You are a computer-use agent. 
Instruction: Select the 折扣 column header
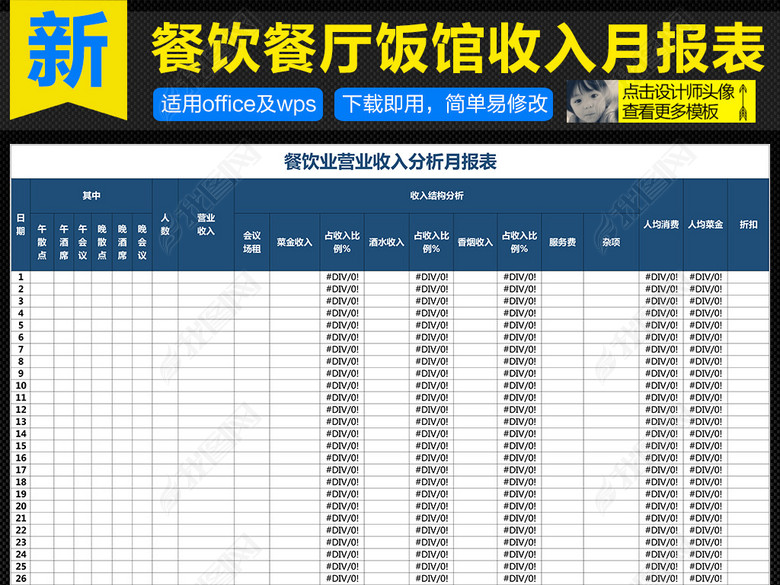click(748, 224)
